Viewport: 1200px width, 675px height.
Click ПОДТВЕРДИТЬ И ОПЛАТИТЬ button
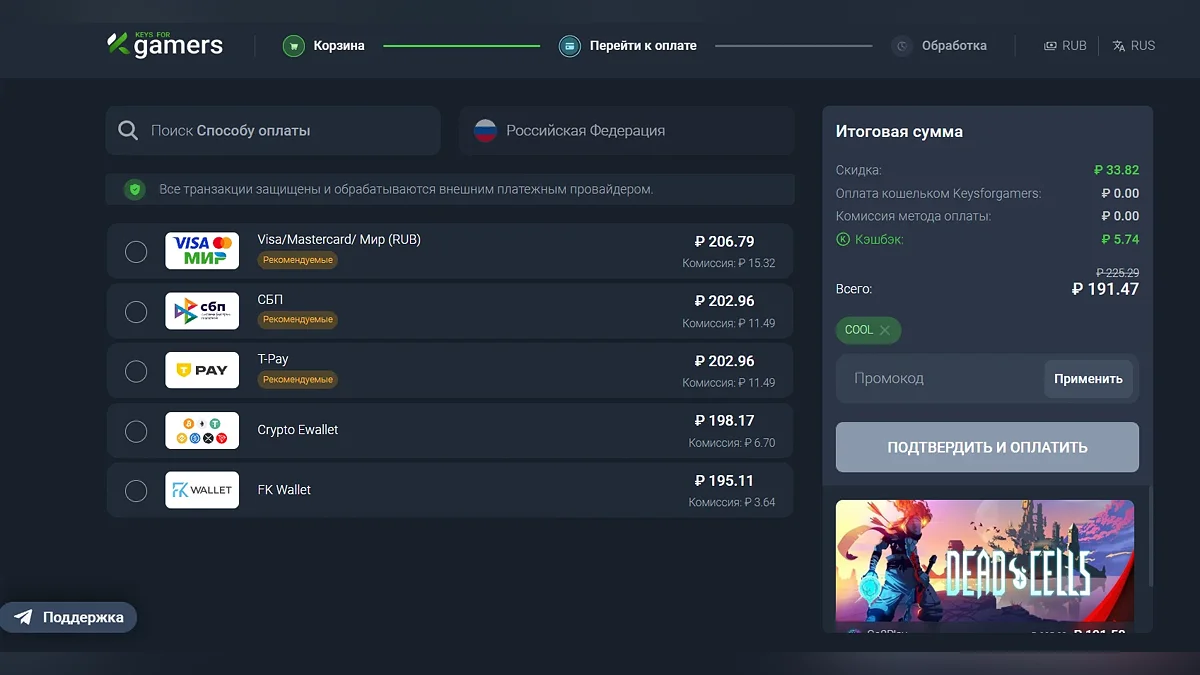click(987, 447)
